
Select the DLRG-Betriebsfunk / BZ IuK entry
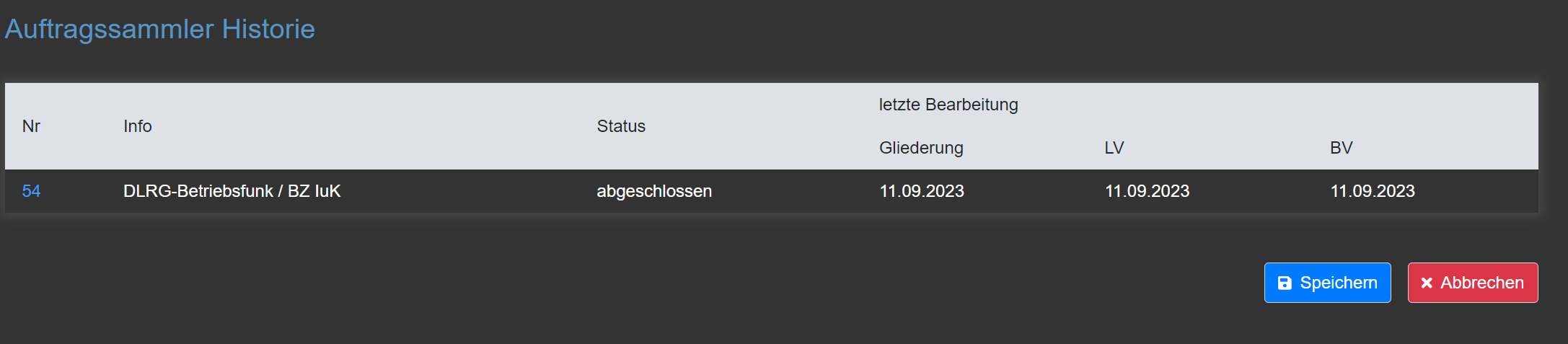tap(232, 191)
